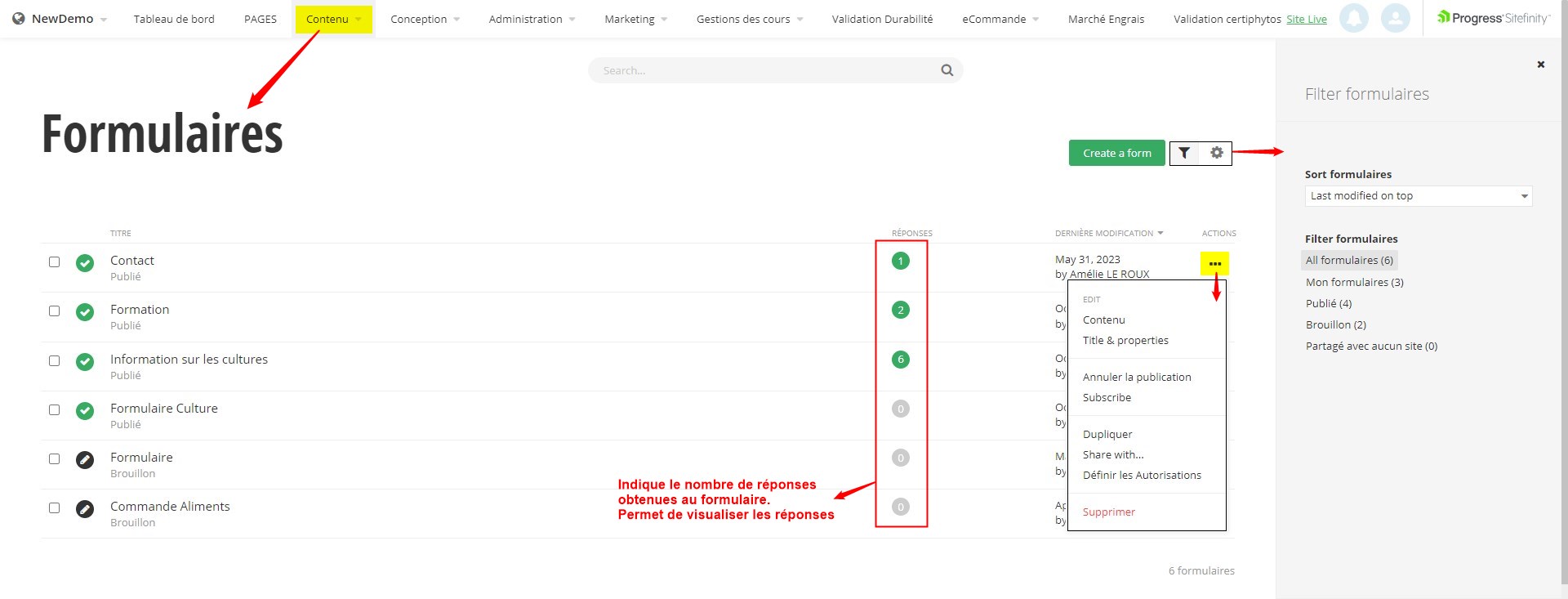Expand the Sort formulaires dropdown
Image resolution: width=1568 pixels, height=599 pixels.
click(x=1418, y=196)
